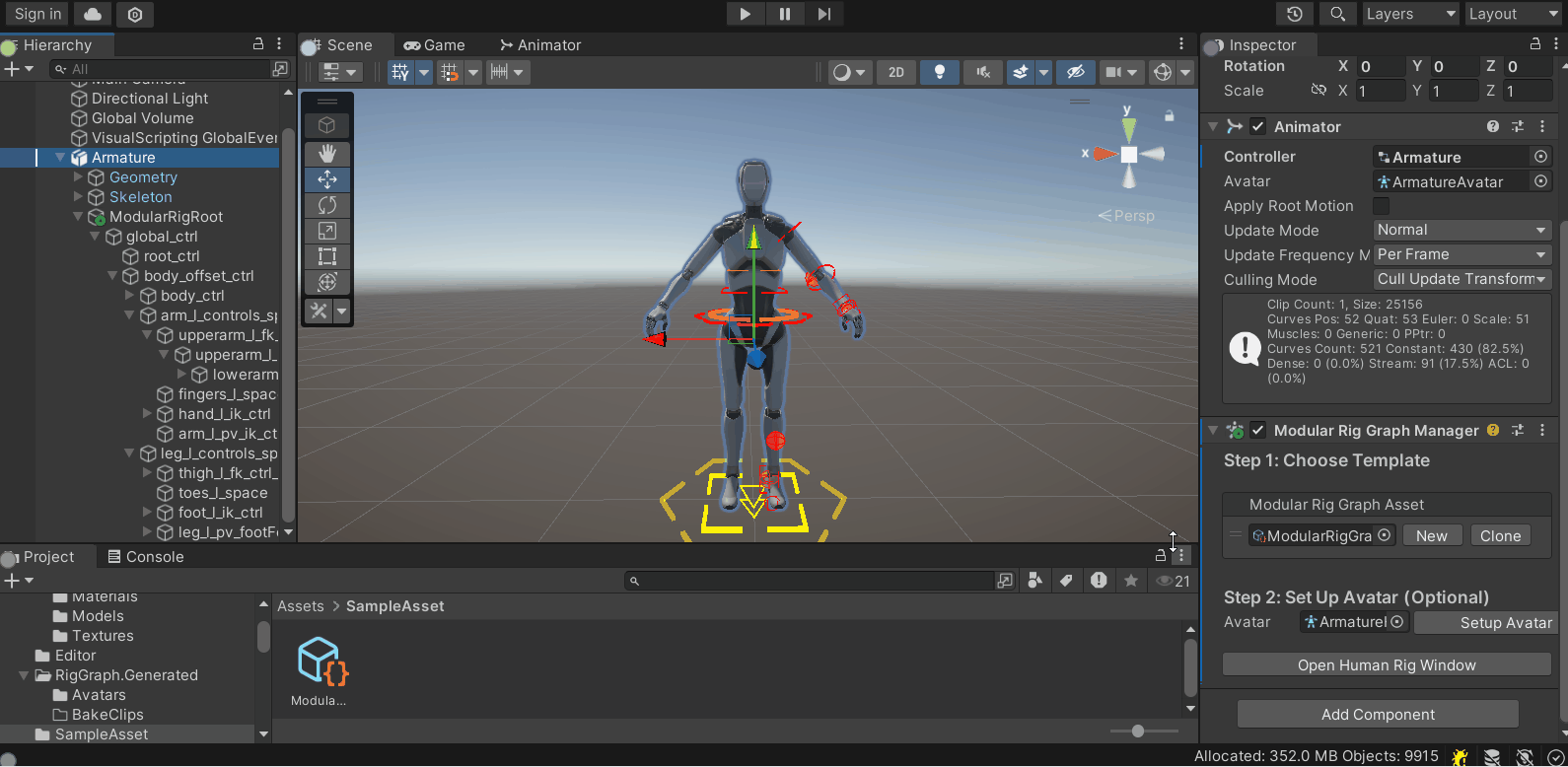This screenshot has width=1568, height=767.
Task: Select the Rect transform tool
Action: tap(327, 256)
